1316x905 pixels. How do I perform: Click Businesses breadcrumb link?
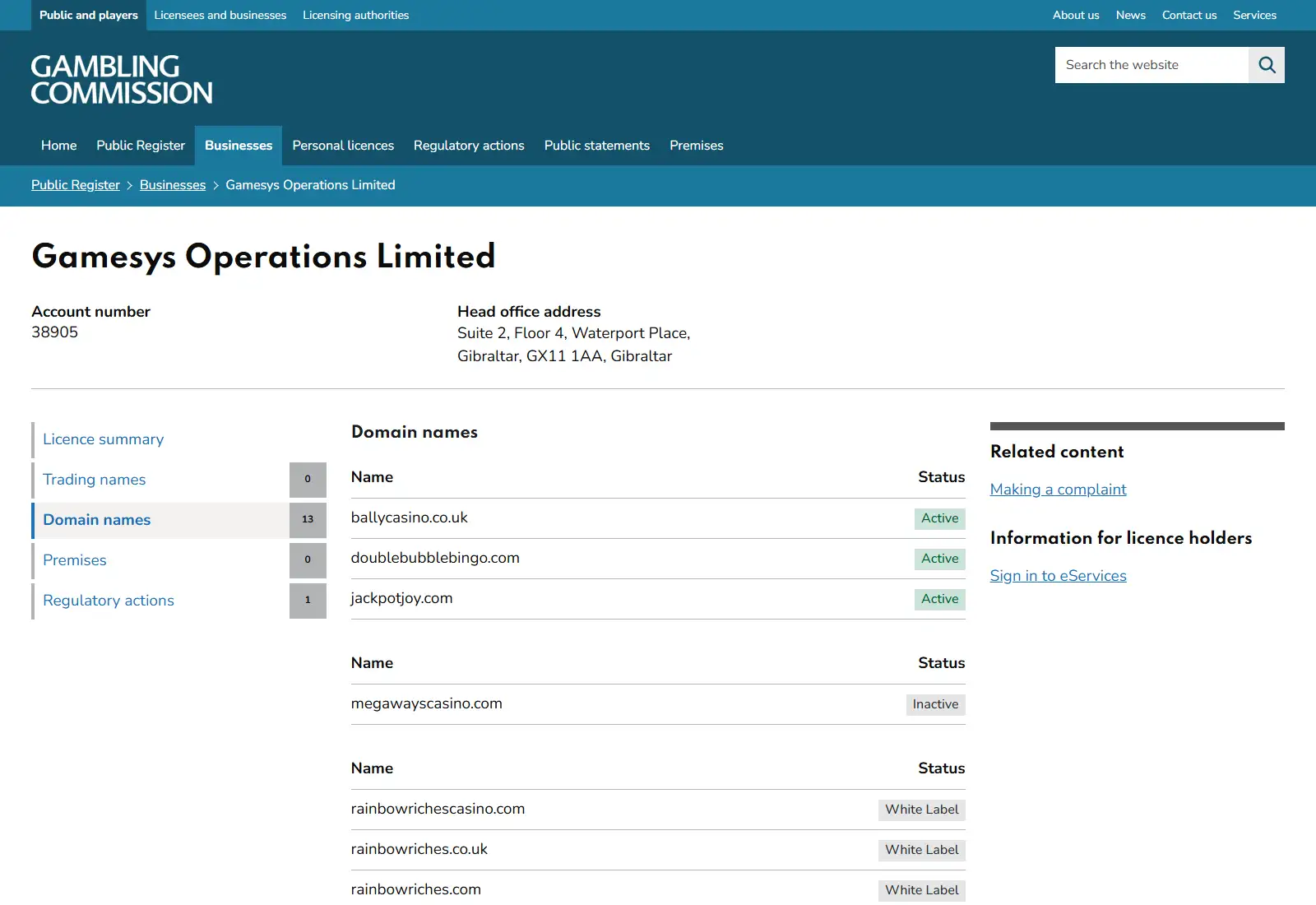tap(173, 185)
